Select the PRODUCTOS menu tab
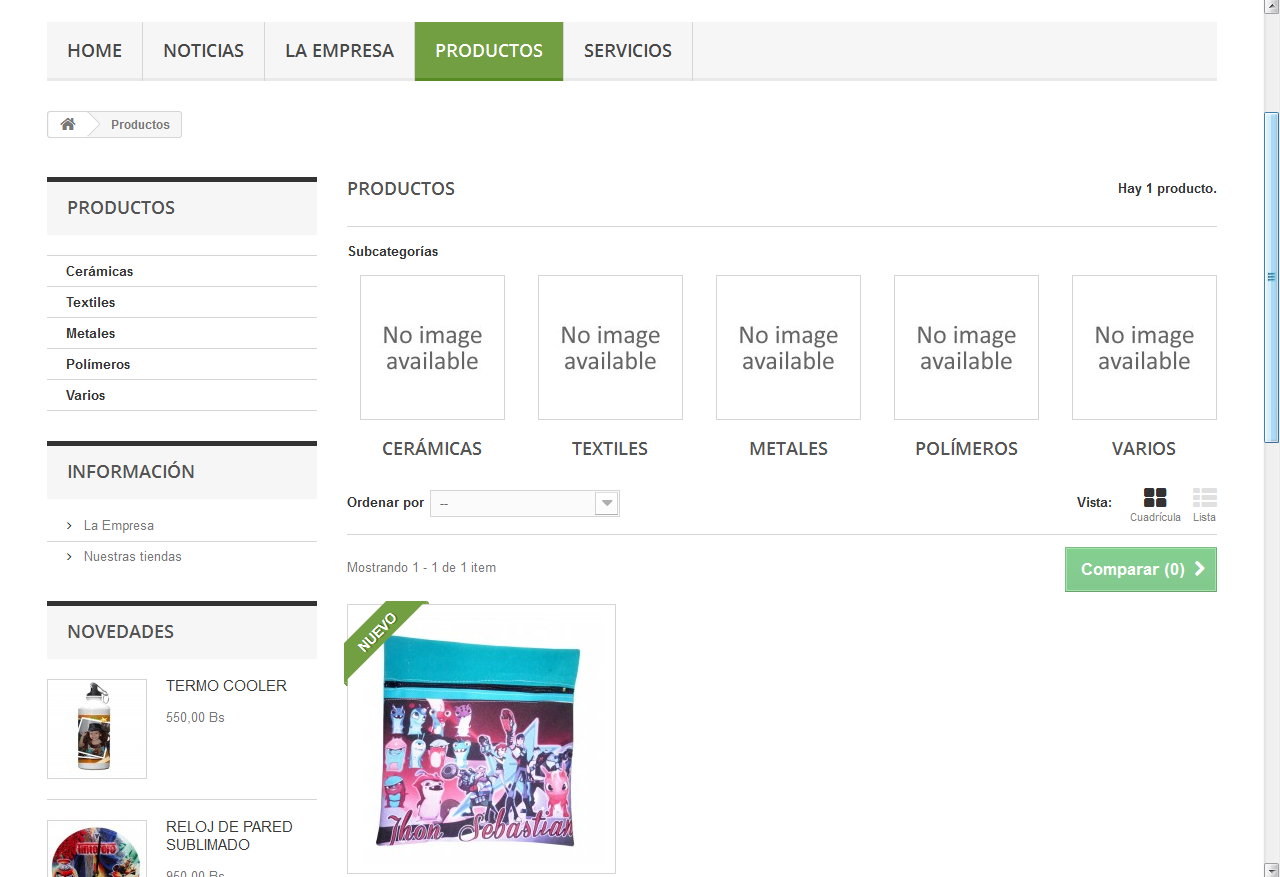1280x877 pixels. coord(489,51)
